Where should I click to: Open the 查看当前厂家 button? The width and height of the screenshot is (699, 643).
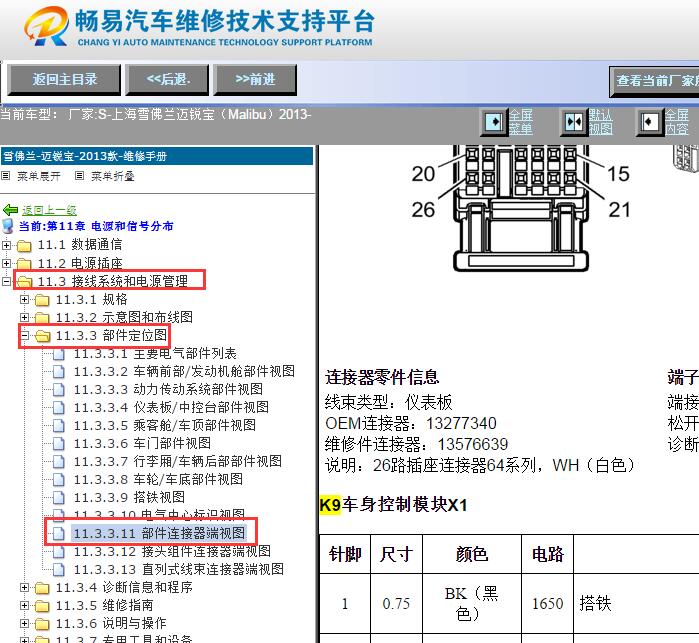point(654,81)
